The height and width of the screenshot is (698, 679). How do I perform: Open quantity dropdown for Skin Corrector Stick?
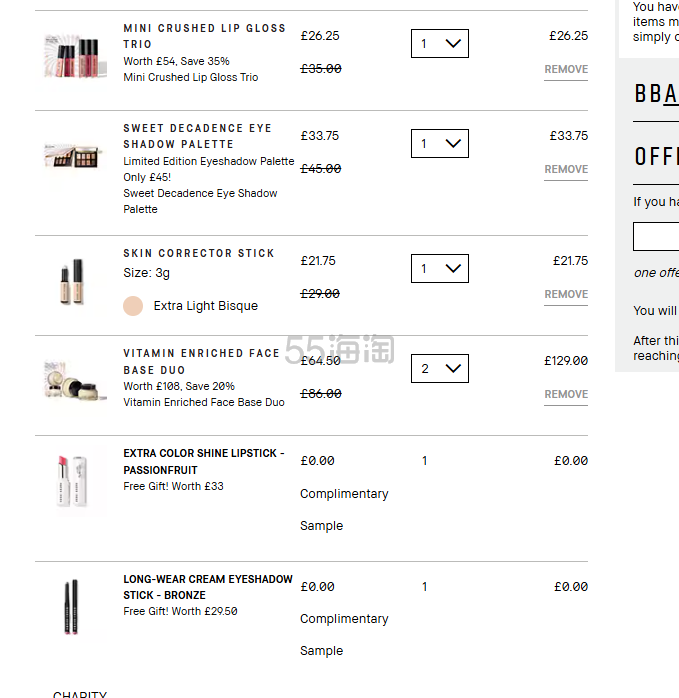point(439,269)
